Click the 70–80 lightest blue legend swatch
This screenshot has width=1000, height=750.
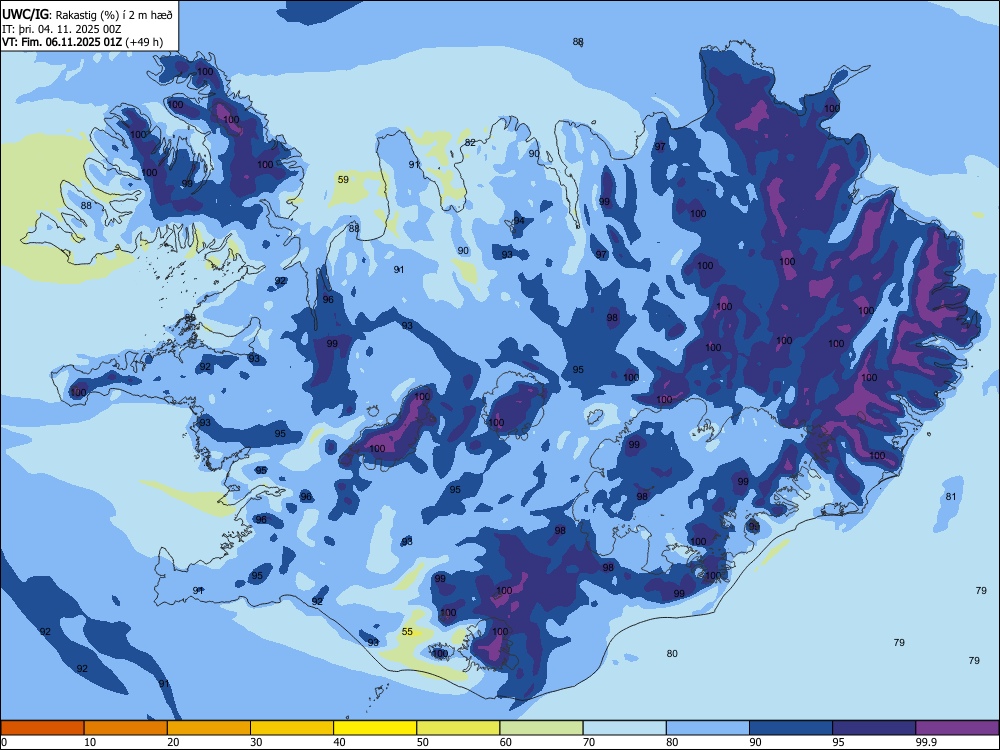(x=624, y=728)
